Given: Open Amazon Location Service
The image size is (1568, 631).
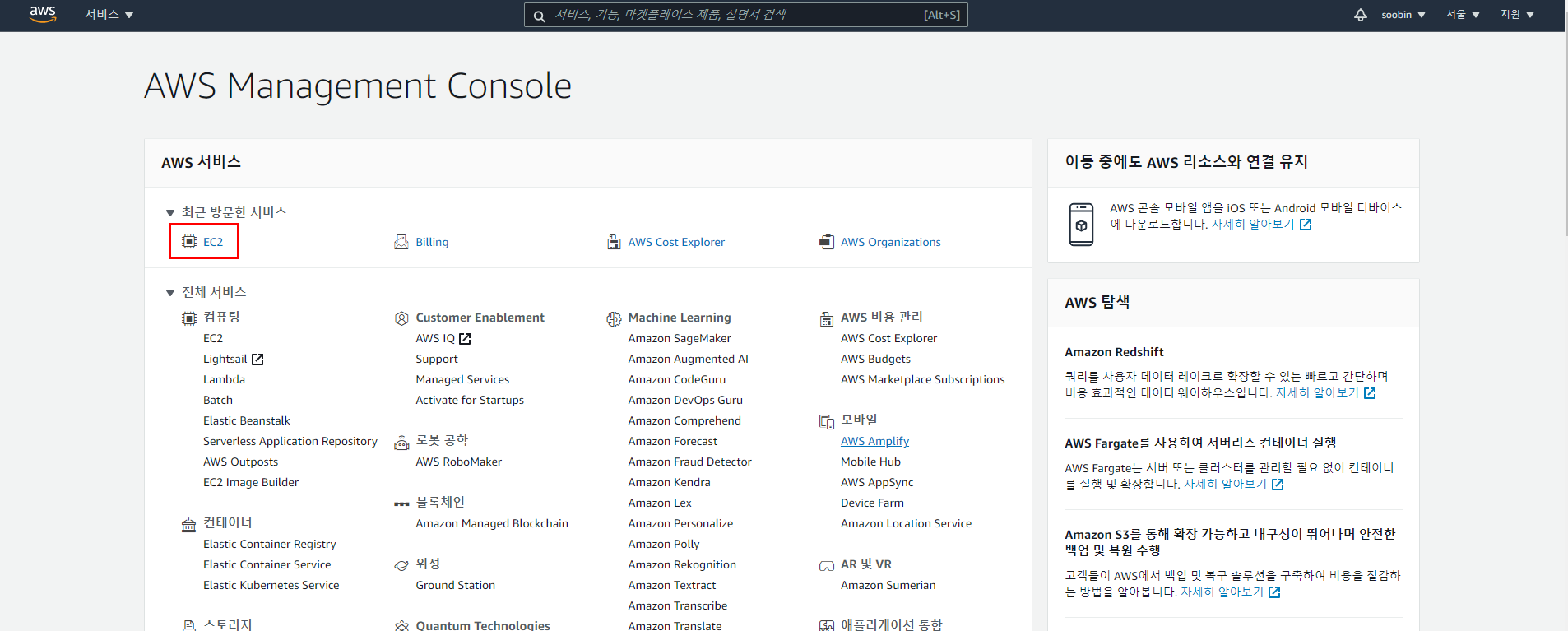Looking at the screenshot, I should tap(906, 523).
